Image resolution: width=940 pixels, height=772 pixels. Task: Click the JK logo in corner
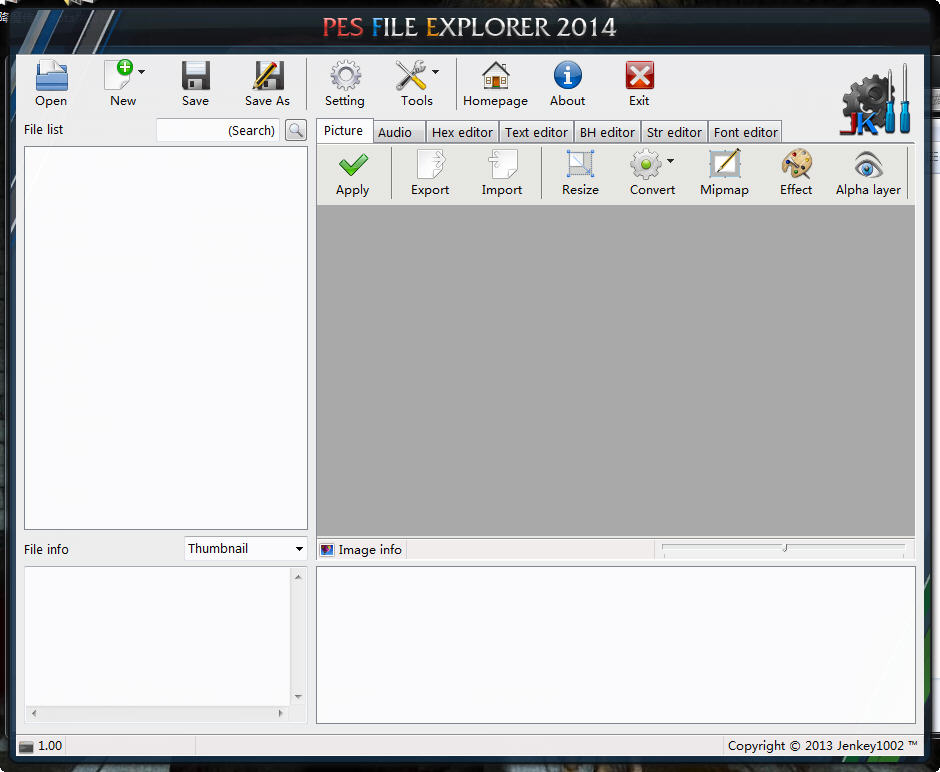coord(876,99)
